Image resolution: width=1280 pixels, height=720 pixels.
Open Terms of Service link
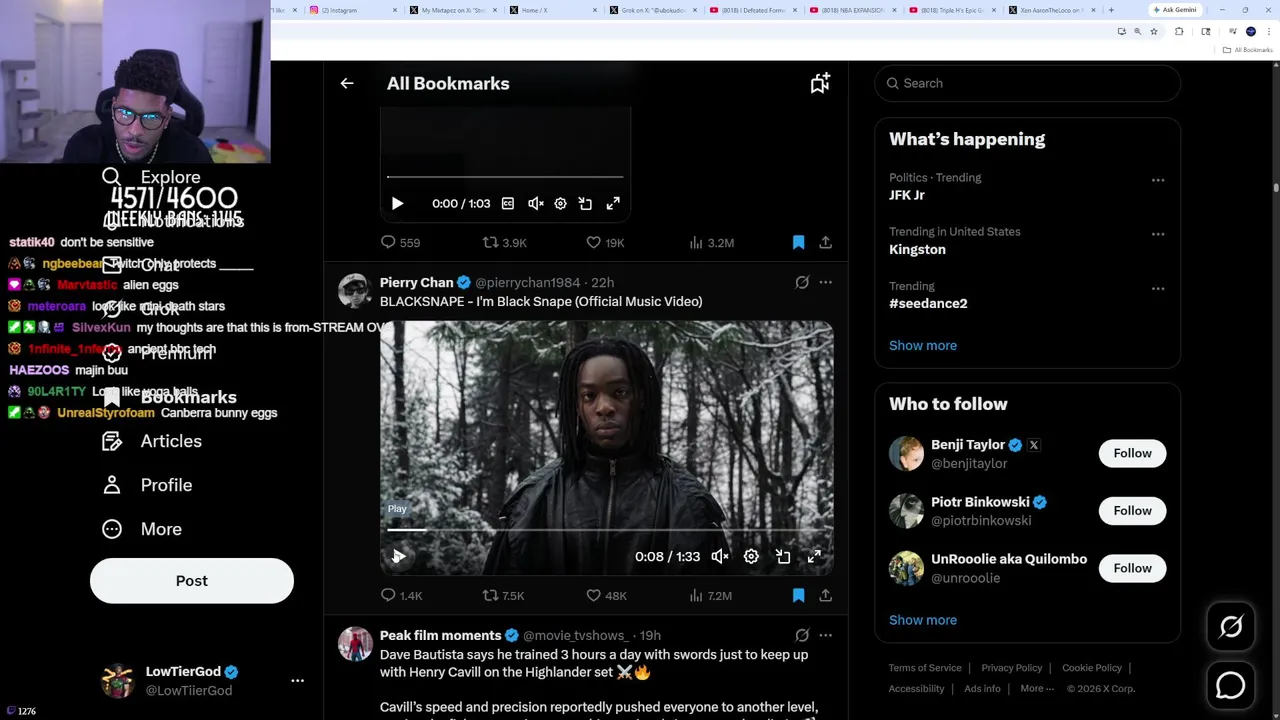coord(925,668)
